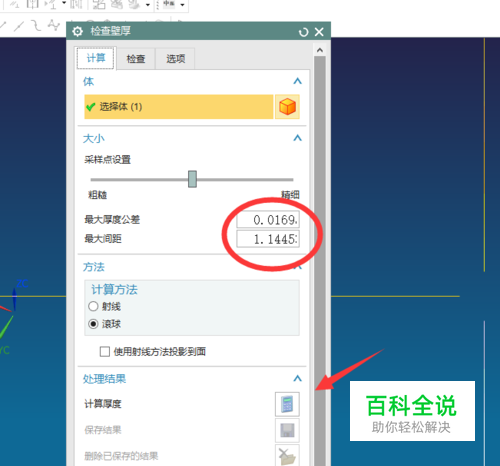Click the dialog vertical scrollbar thumb
Screen dimensions: 500x466
[x=320, y=261]
